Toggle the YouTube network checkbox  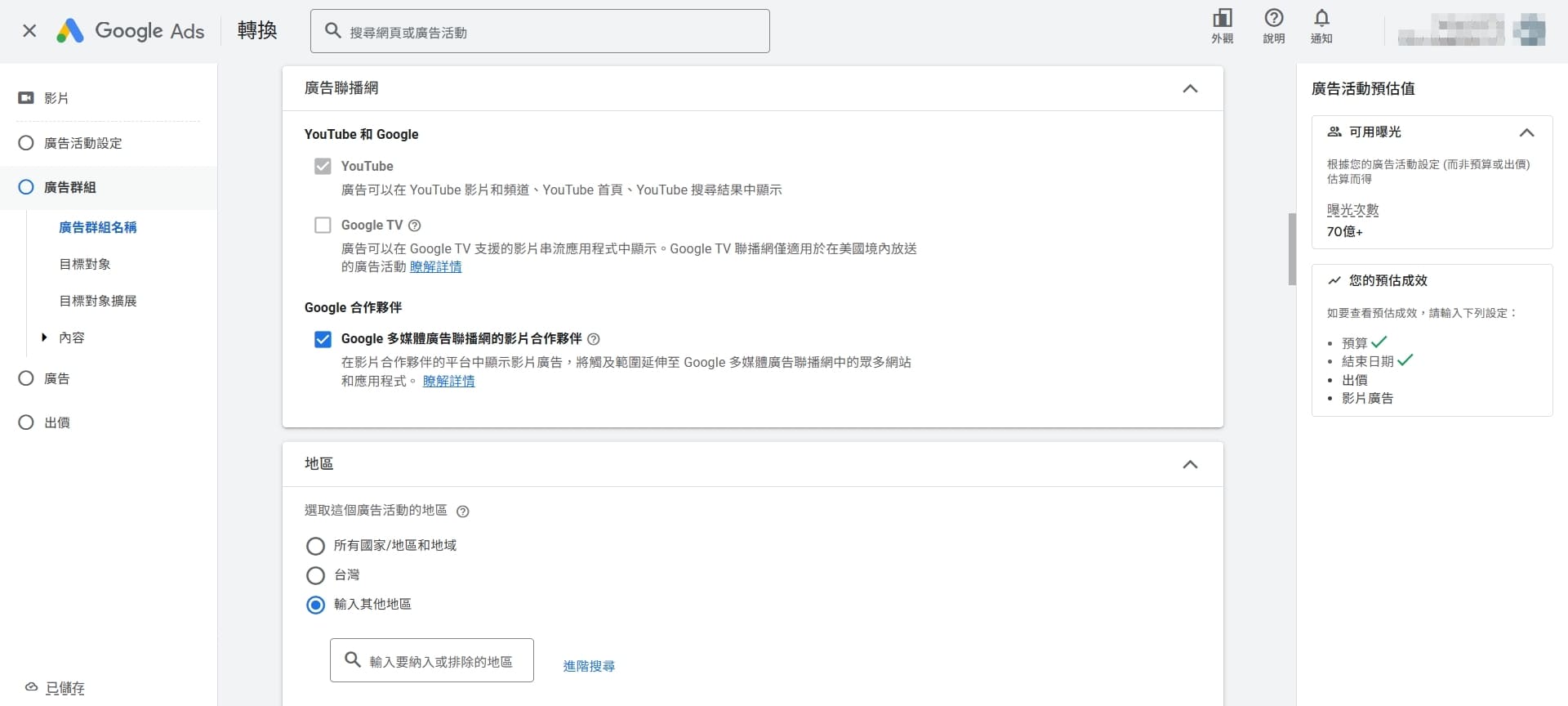coord(323,167)
